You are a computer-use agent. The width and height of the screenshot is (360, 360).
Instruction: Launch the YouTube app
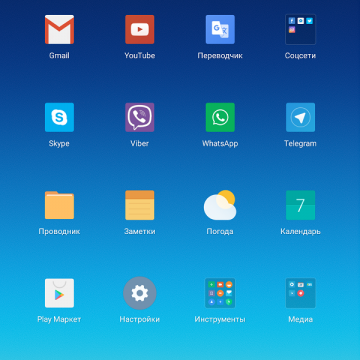(140, 29)
